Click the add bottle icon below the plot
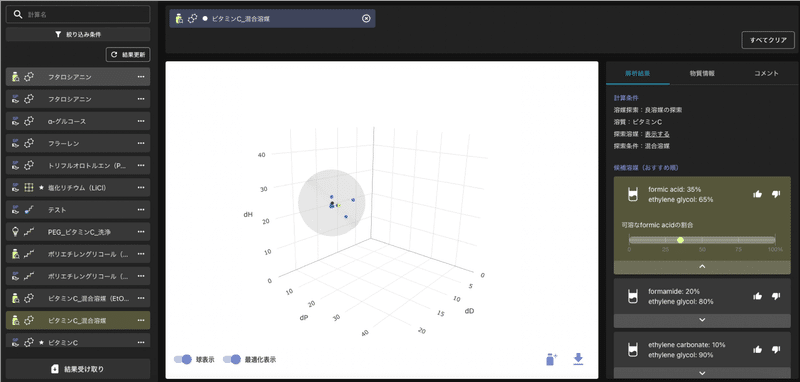800x382 pixels. click(551, 359)
